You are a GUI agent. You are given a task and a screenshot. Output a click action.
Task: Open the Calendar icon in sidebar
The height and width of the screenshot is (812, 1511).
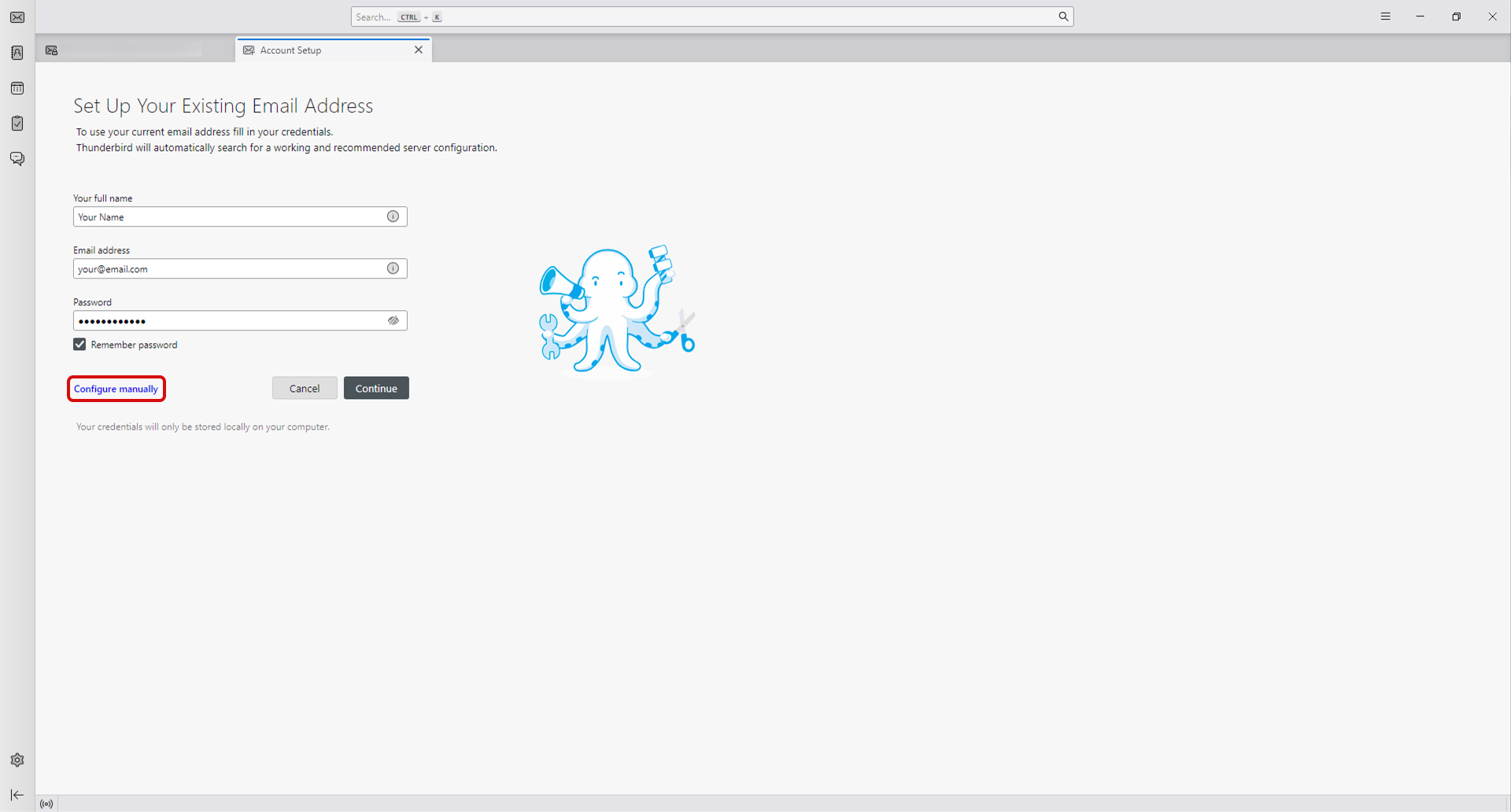click(x=17, y=88)
